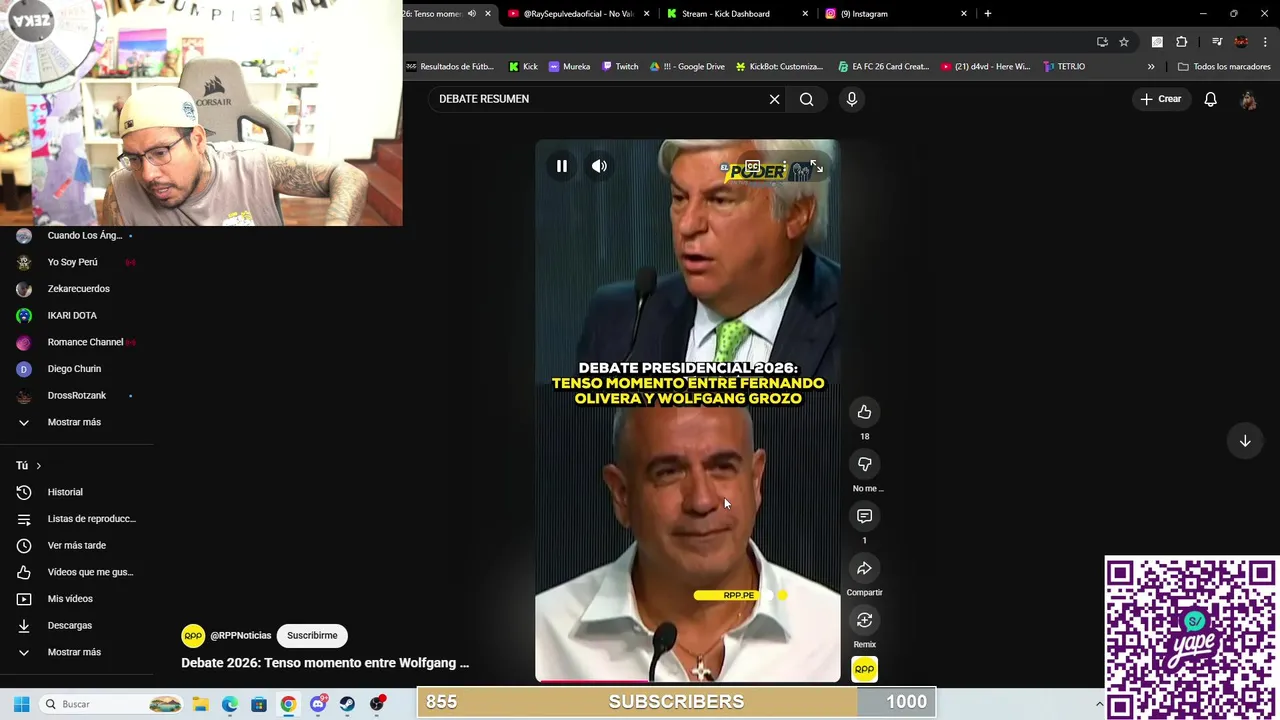Open YouTube notifications bell
The height and width of the screenshot is (720, 1280).
pos(1210,99)
